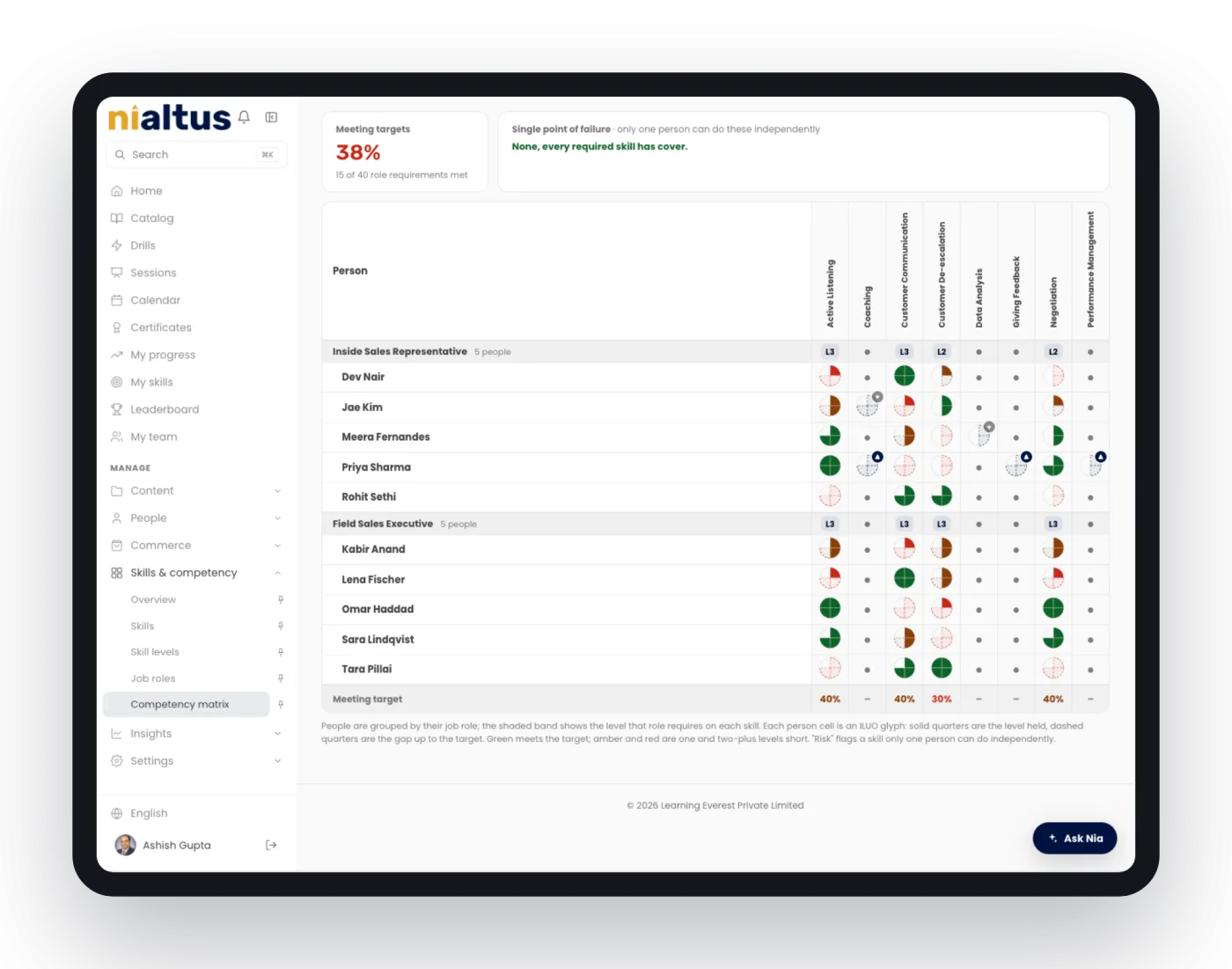Click Priya Sharma's Active Listening glyph
Screen dimensions: 1232x969
coord(830,466)
